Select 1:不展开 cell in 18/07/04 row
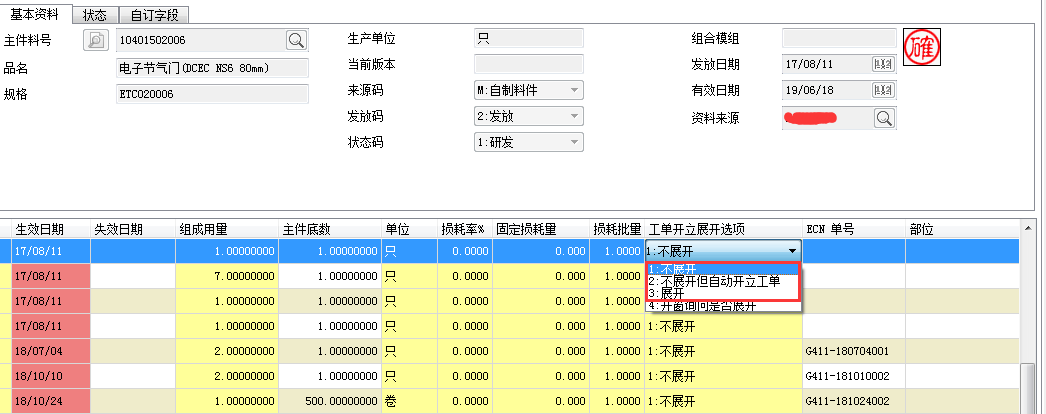 (x=723, y=351)
